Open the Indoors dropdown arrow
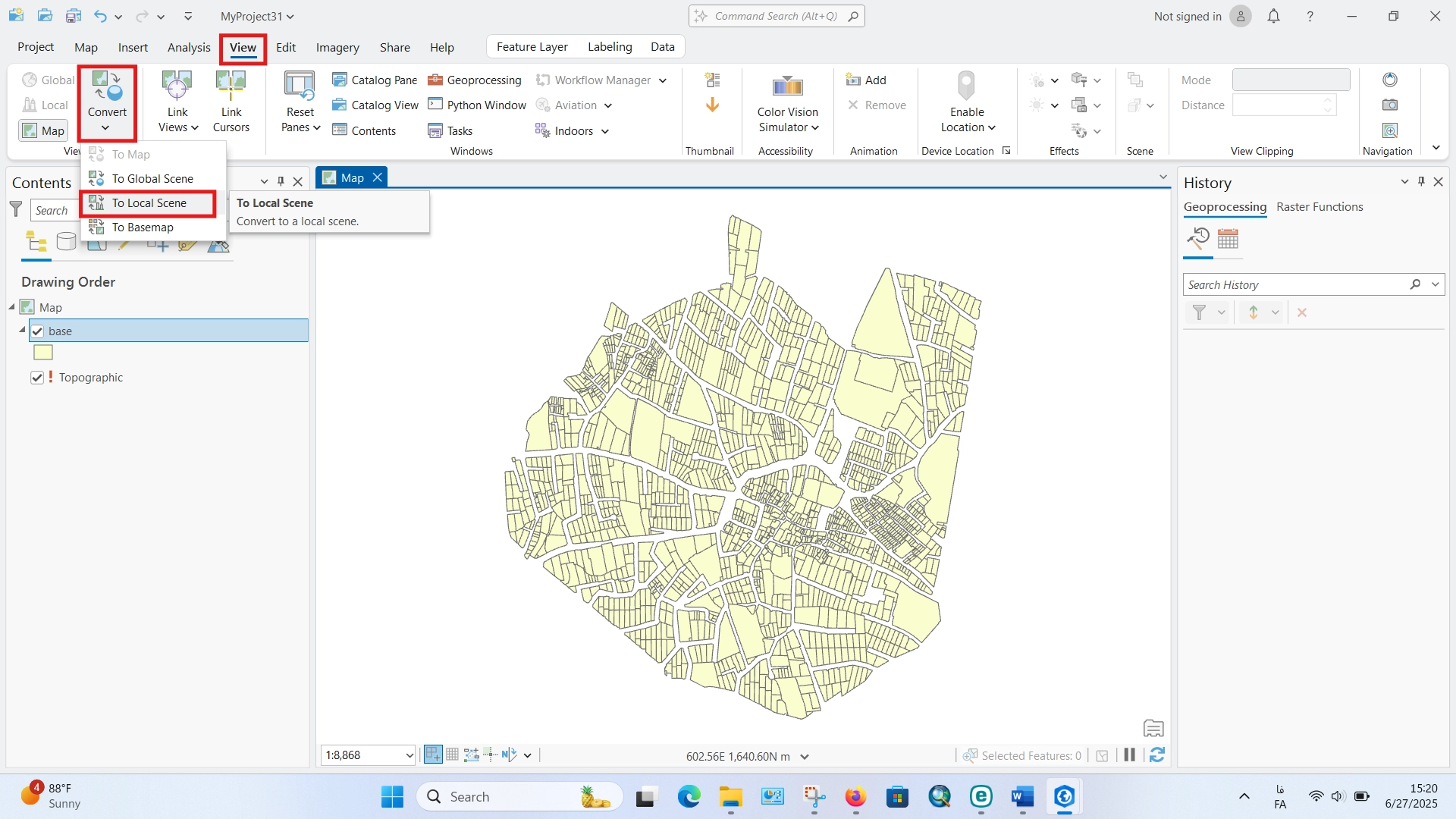Screen dimensions: 1456x819 point(605,132)
